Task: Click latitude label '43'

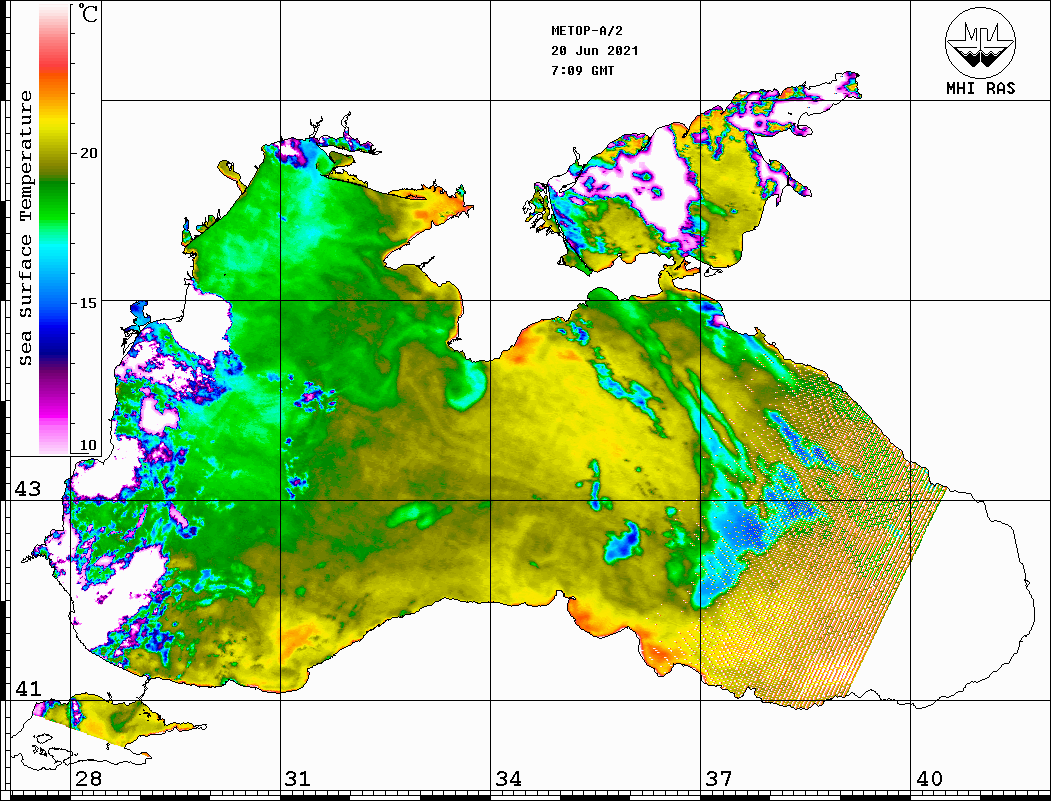Action: tap(28, 489)
